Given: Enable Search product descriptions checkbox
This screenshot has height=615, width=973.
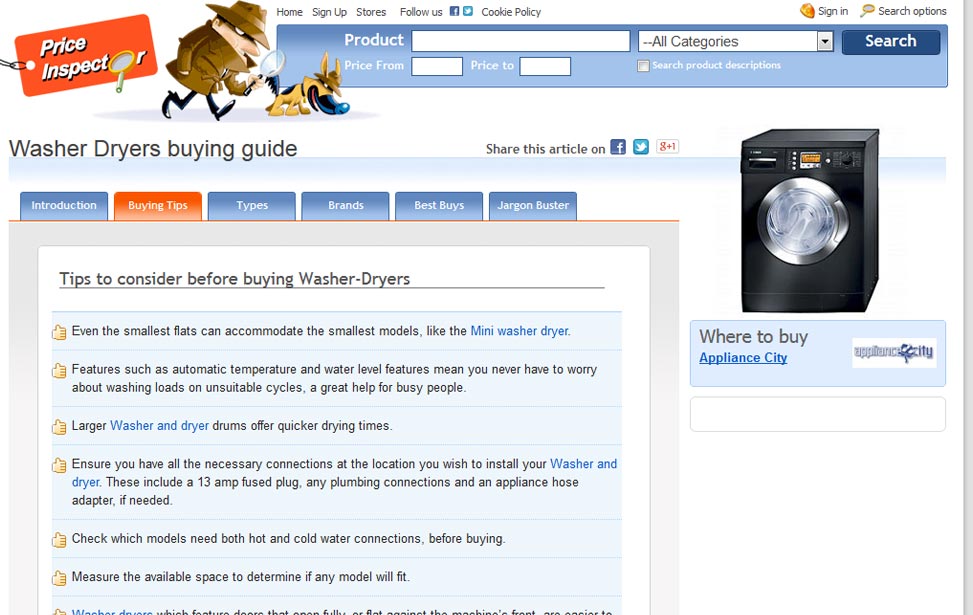Looking at the screenshot, I should (x=643, y=66).
